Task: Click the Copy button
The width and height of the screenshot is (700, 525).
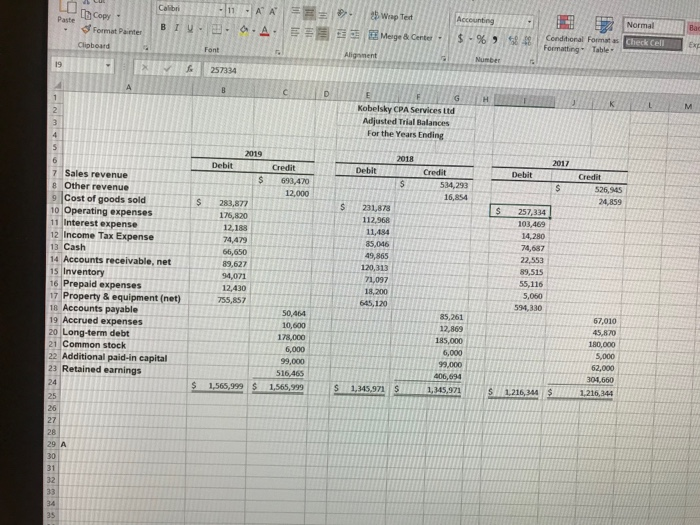Action: coord(97,15)
